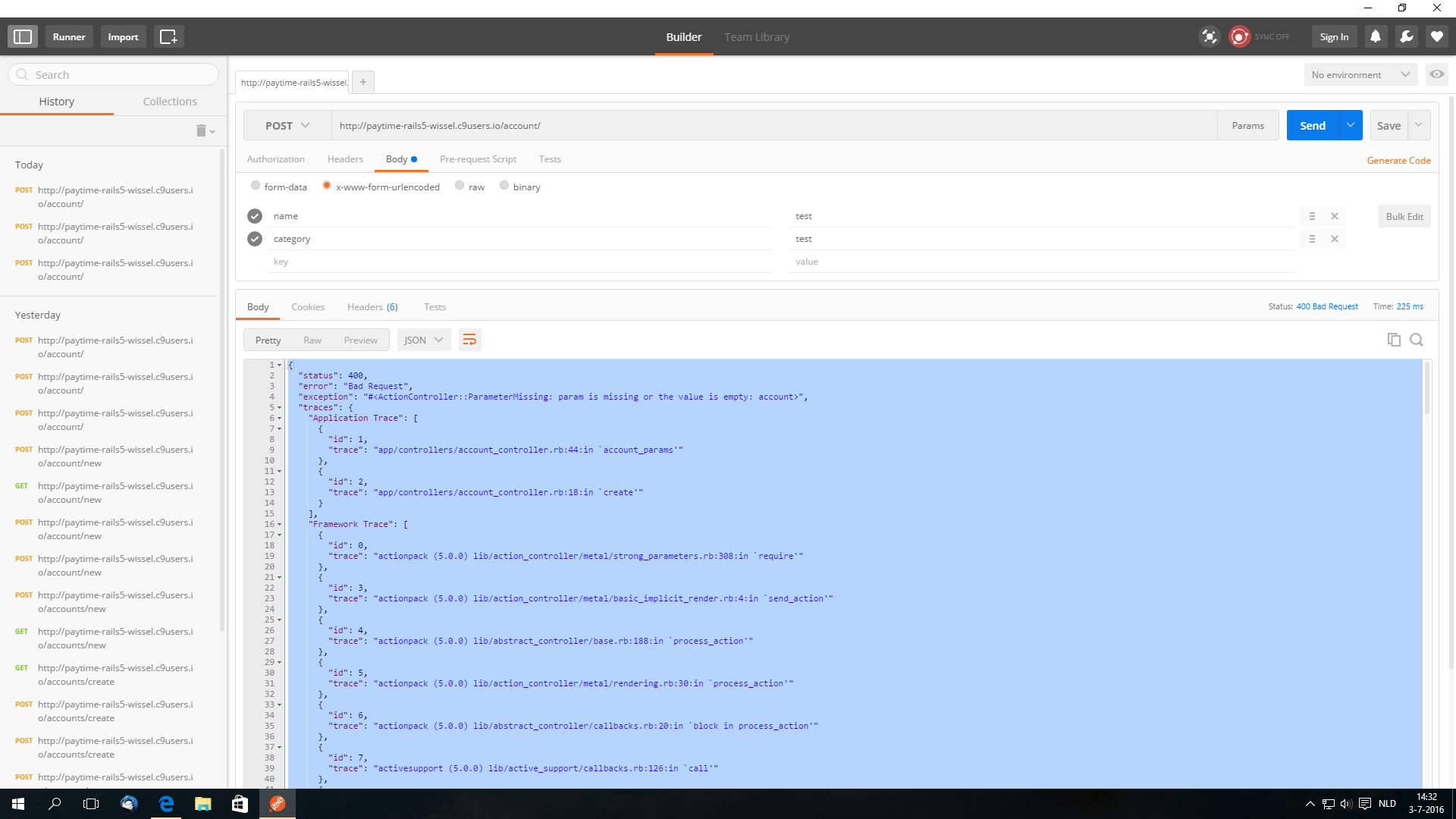This screenshot has height=819, width=1456.
Task: Click empty key field
Action: (x=519, y=262)
